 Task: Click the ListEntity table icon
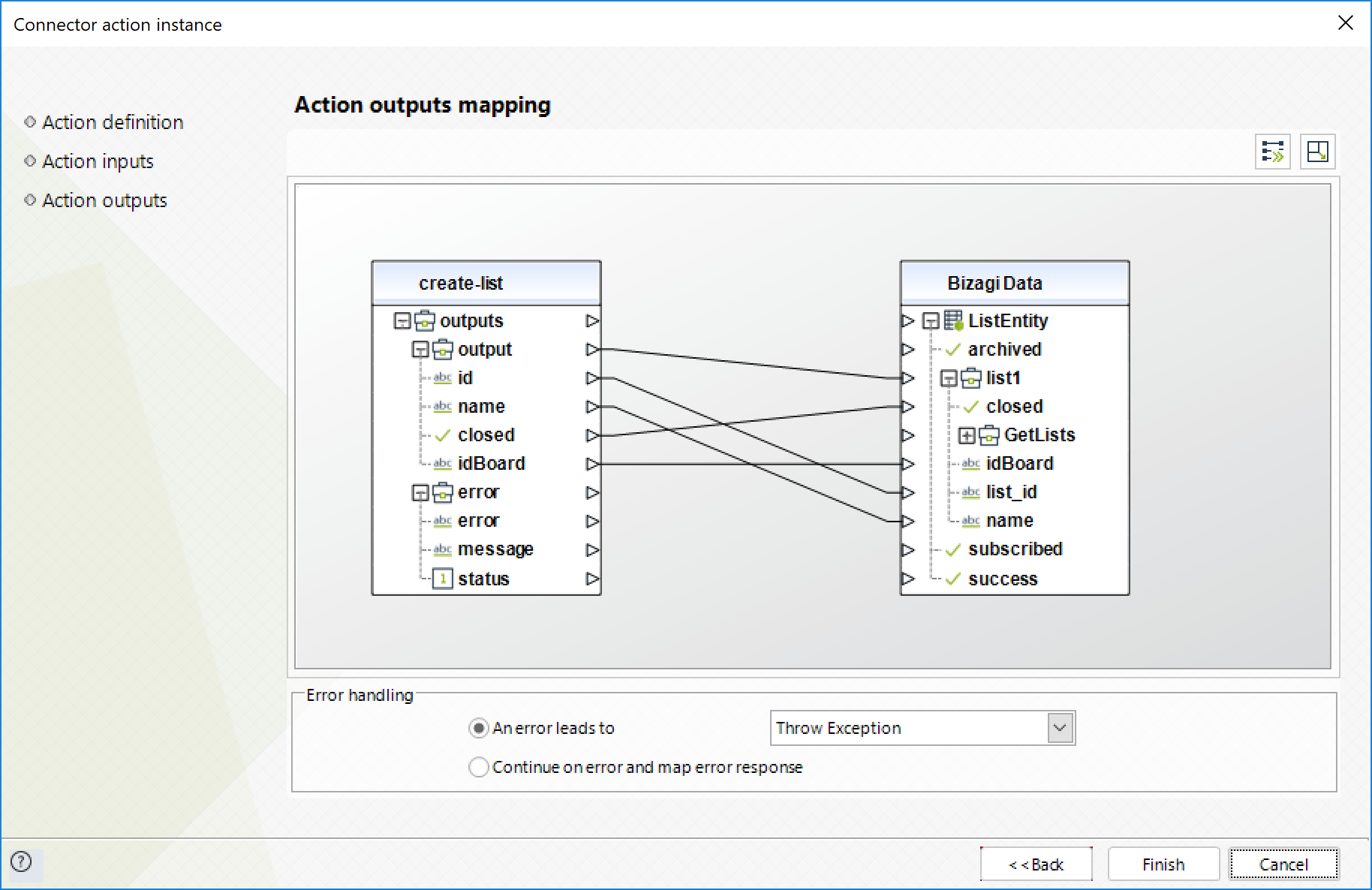click(953, 320)
